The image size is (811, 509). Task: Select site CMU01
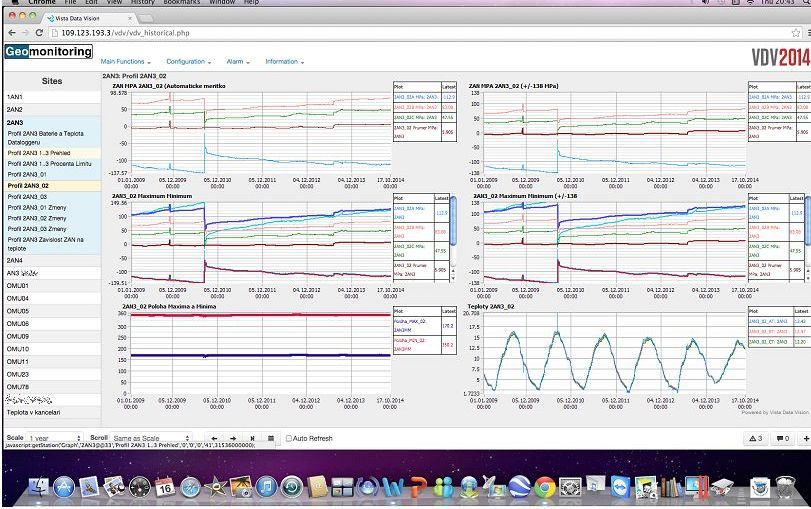pos(52,286)
